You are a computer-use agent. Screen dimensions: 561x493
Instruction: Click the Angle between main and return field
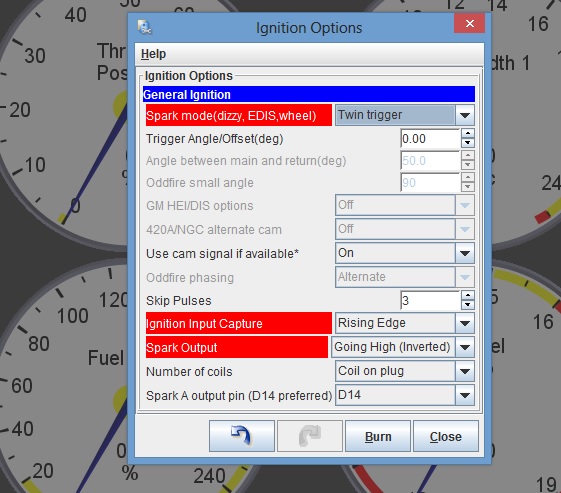pos(430,161)
